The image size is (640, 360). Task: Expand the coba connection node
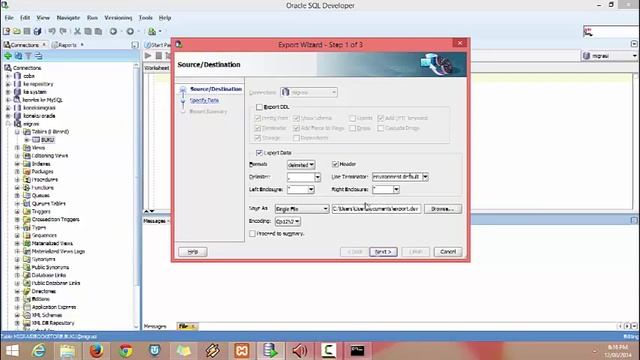coord(8,76)
